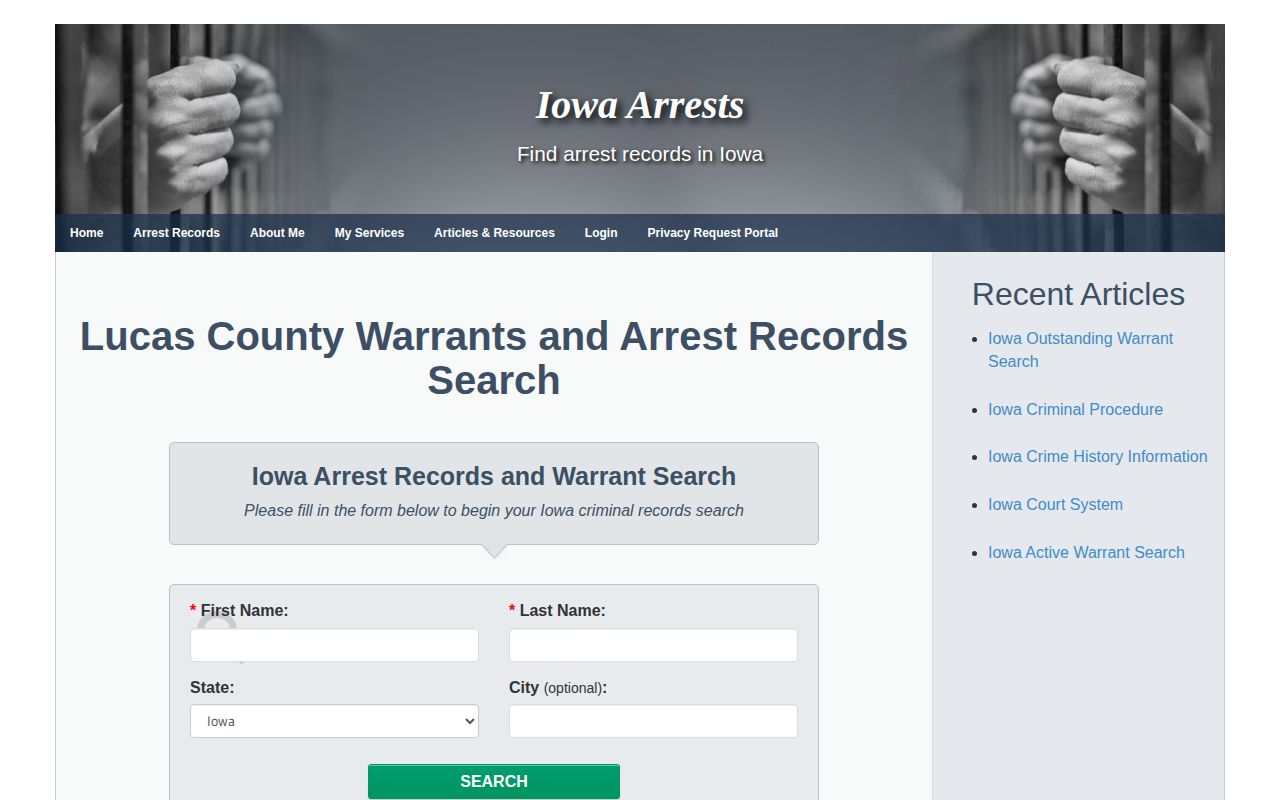Open the State dropdown showing Iowa
The height and width of the screenshot is (800, 1280).
tap(334, 721)
